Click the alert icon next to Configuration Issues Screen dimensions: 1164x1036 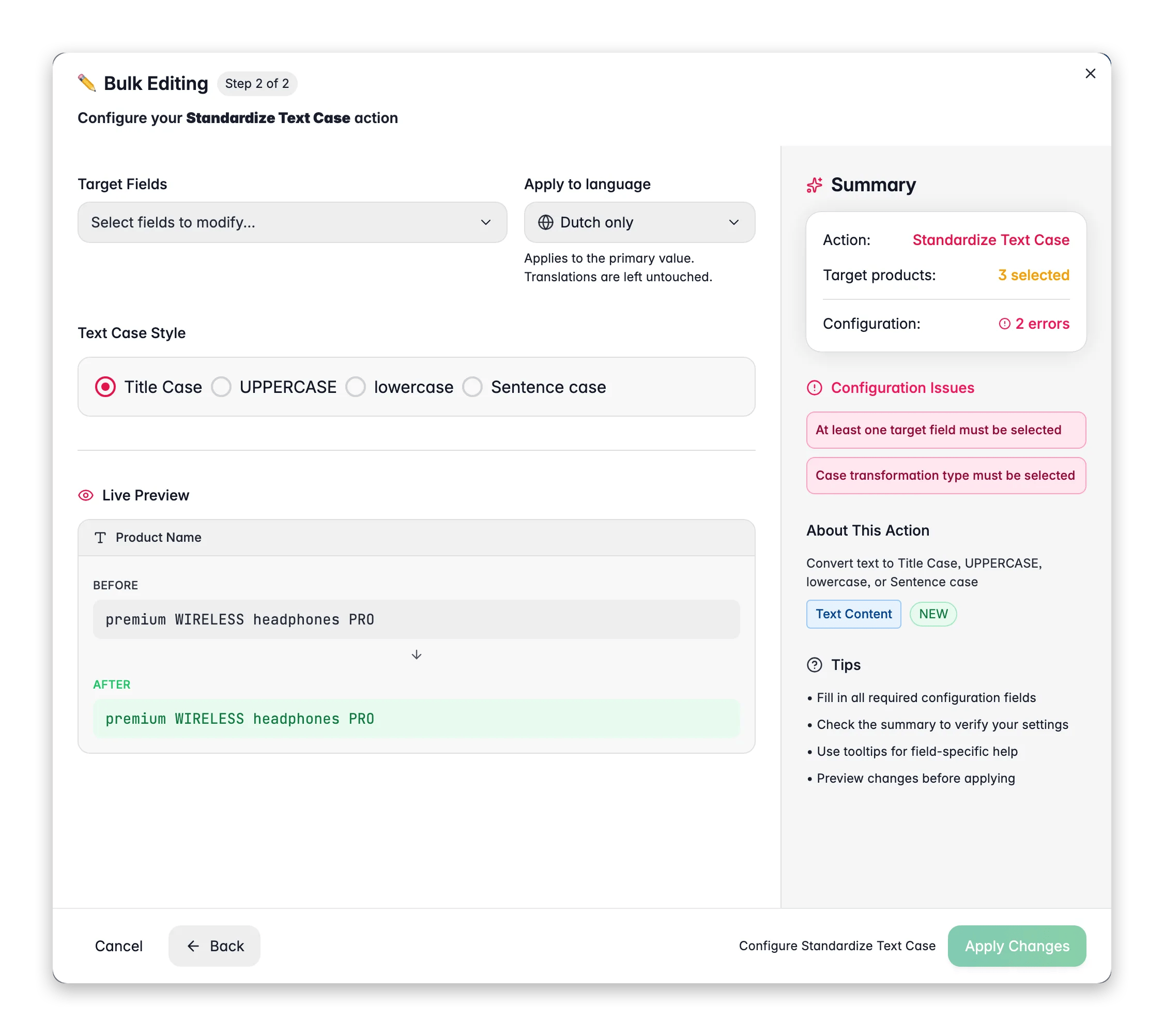[x=815, y=388]
